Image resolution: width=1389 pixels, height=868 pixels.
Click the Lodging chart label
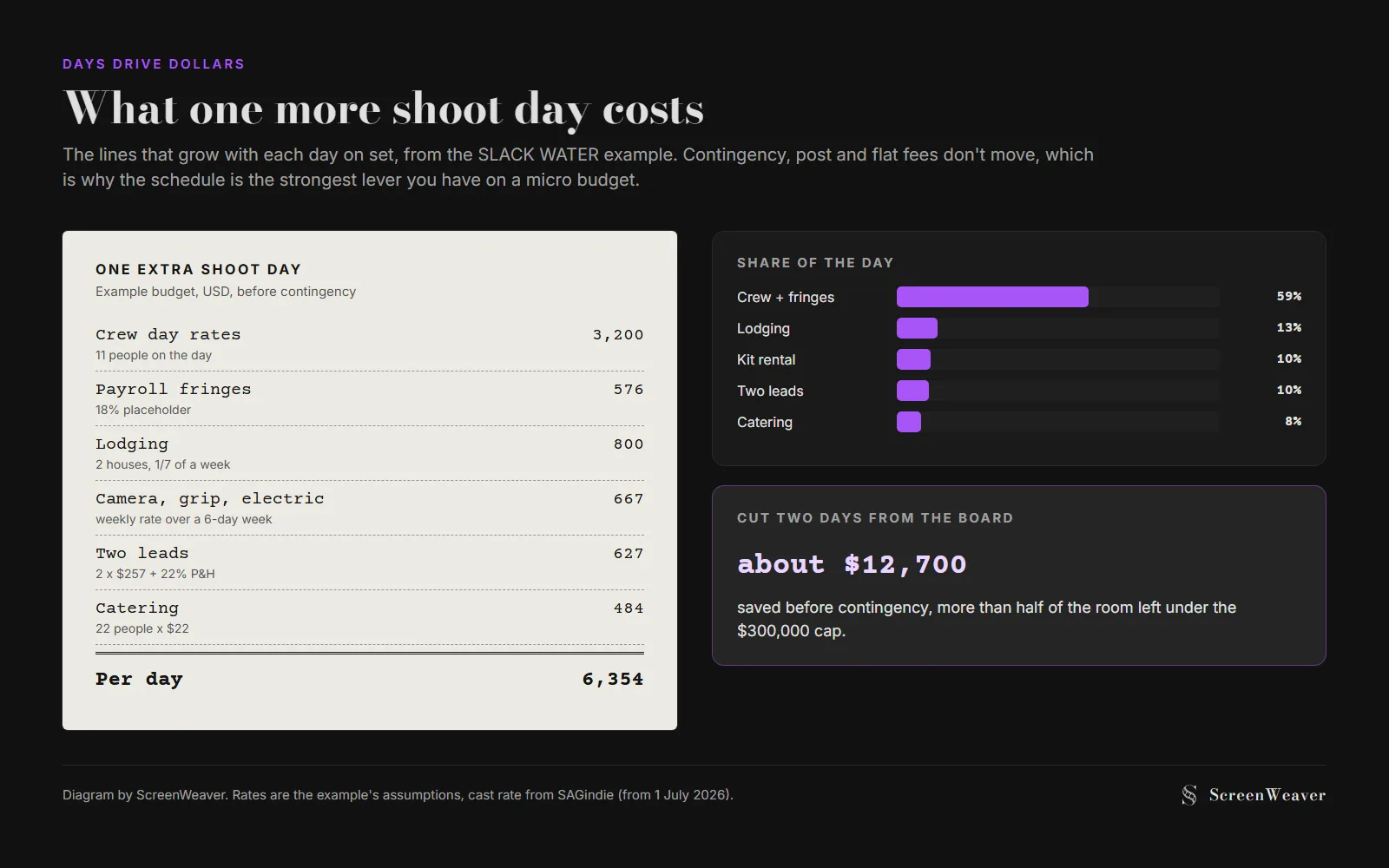(x=763, y=328)
